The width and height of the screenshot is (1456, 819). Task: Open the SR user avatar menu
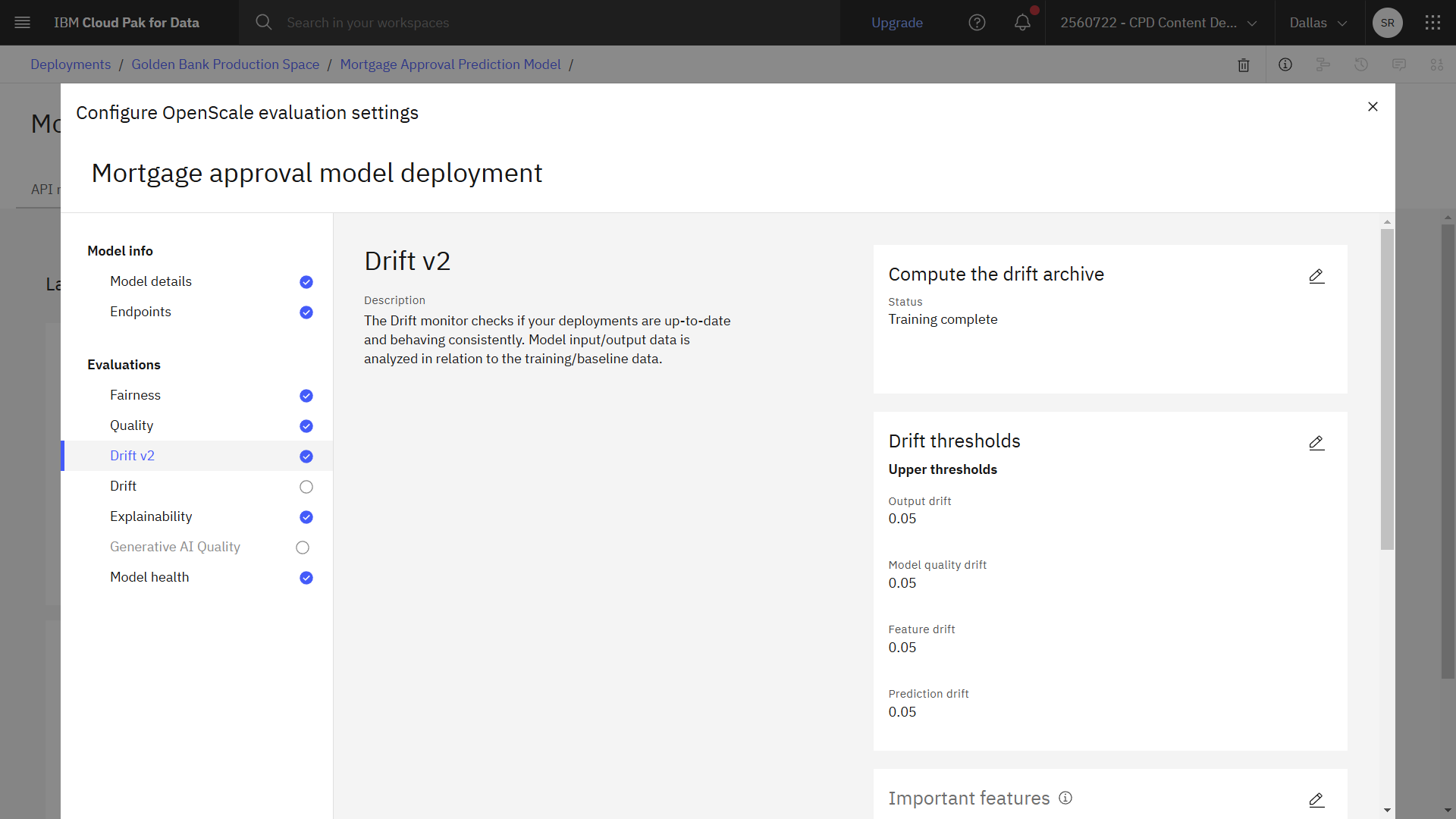point(1387,23)
